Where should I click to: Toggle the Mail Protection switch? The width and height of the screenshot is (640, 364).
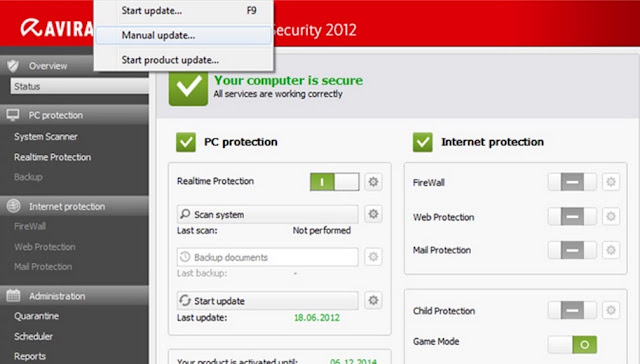tap(572, 250)
